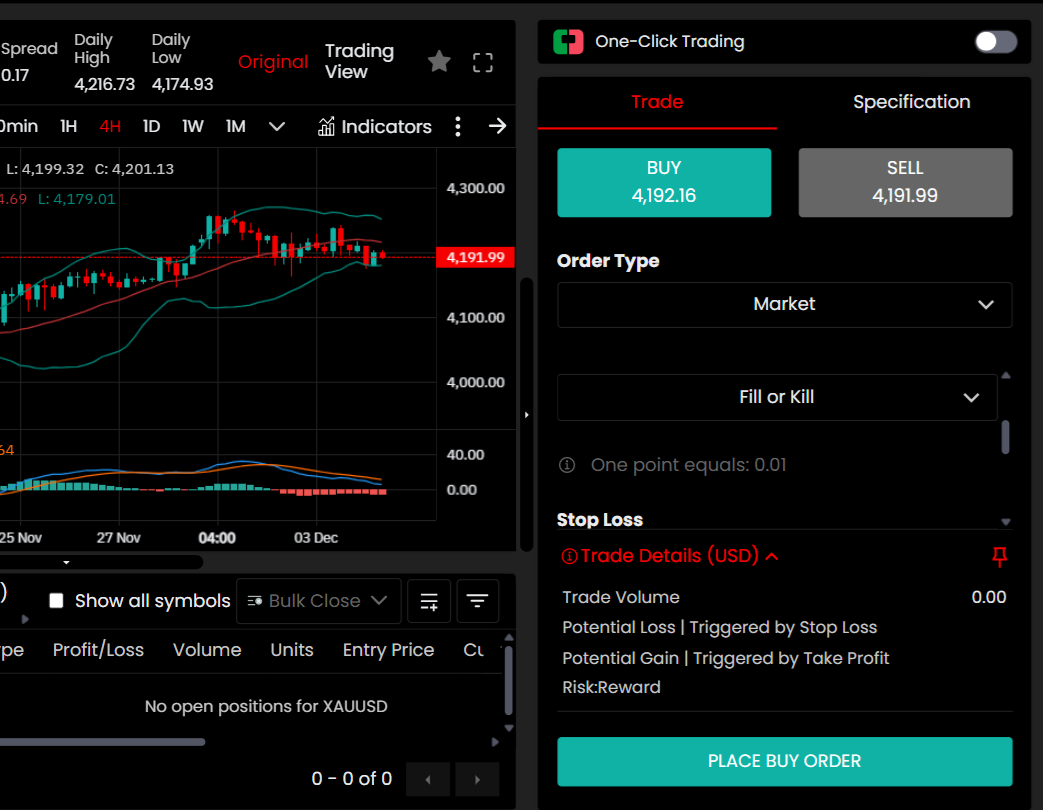Select the 1M timeframe
Screen dimensions: 1043x810
tap(235, 126)
